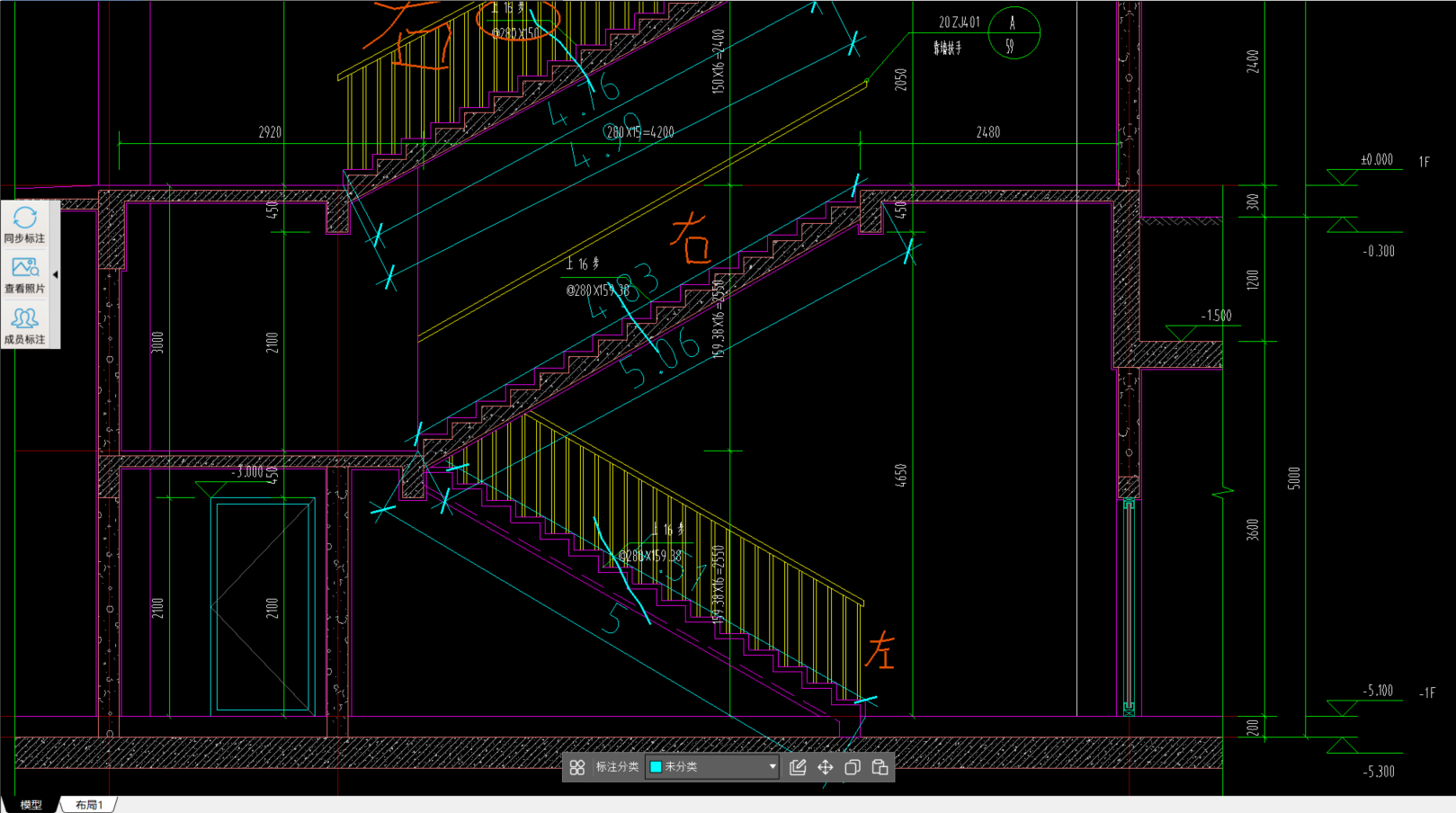Click the 280X15=4200 dimension text
Viewport: 1456px width, 813px height.
tap(639, 132)
